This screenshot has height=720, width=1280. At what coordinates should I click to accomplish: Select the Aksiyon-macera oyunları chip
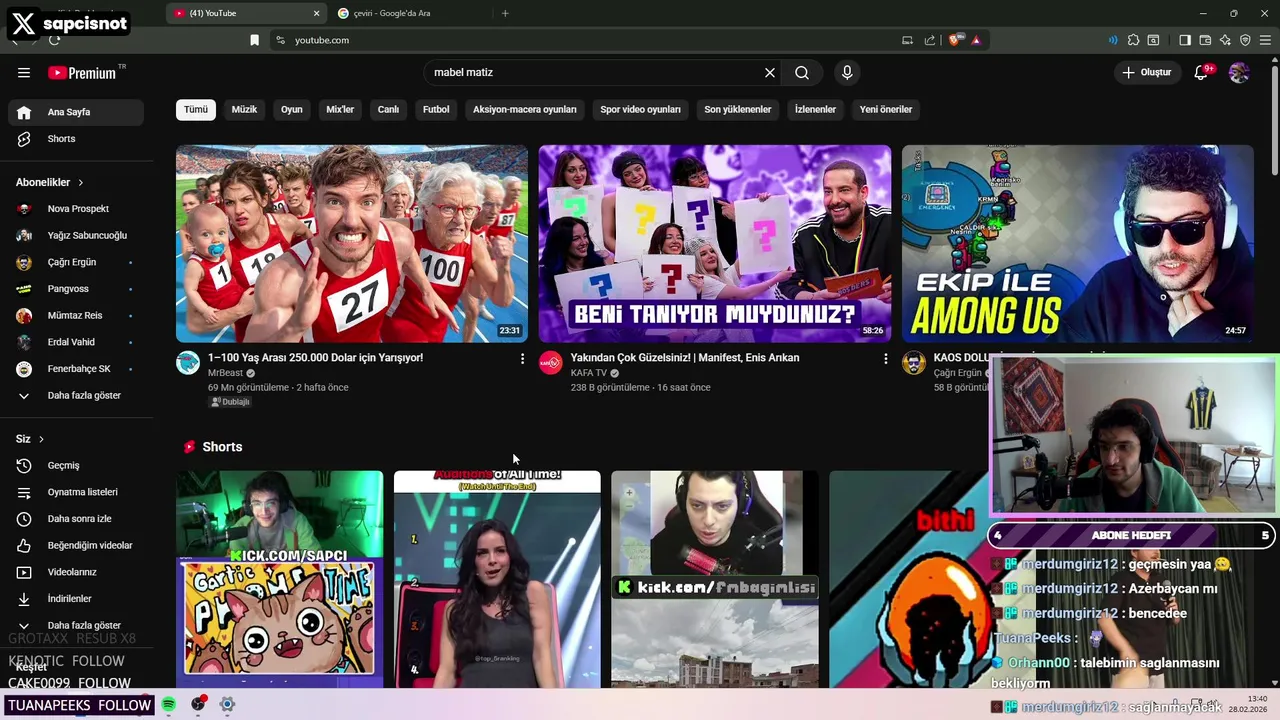pyautogui.click(x=525, y=110)
